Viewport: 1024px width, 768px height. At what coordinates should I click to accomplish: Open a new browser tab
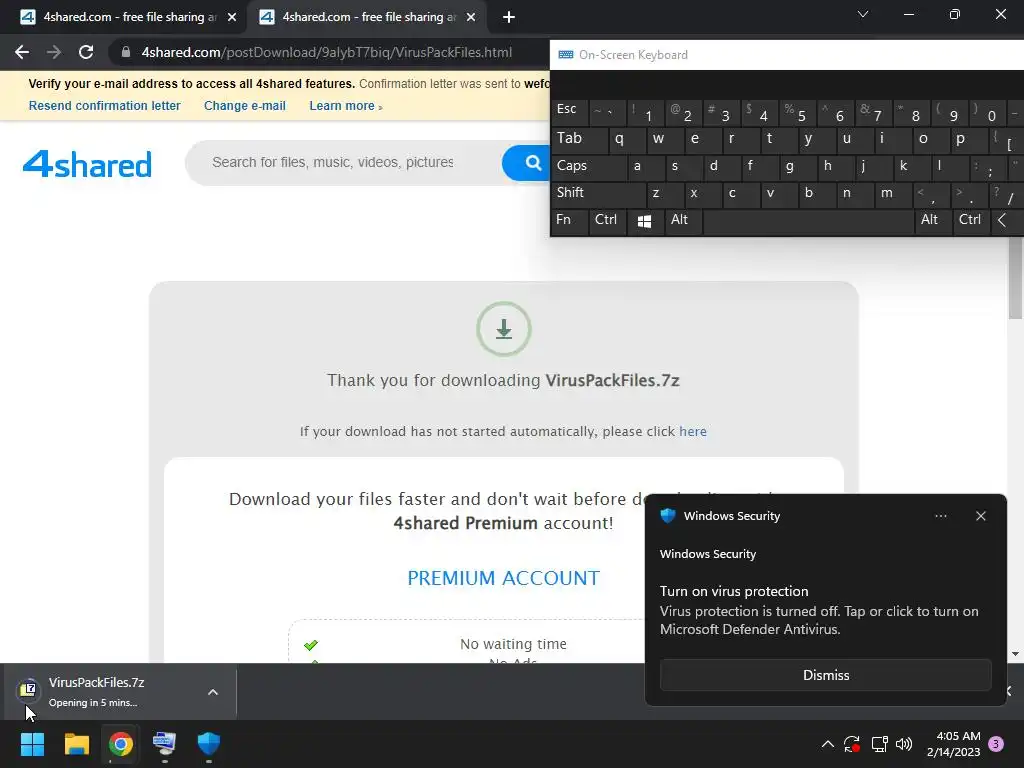[x=509, y=18]
